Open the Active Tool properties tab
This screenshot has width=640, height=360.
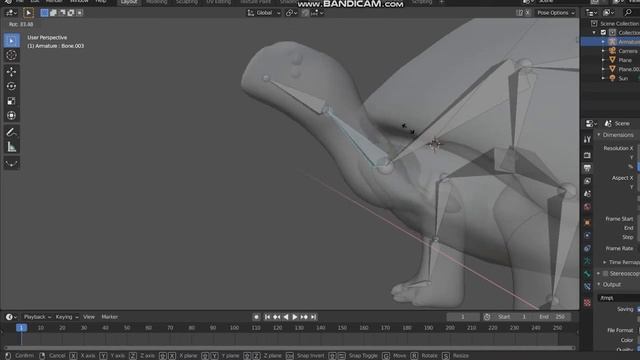point(587,140)
